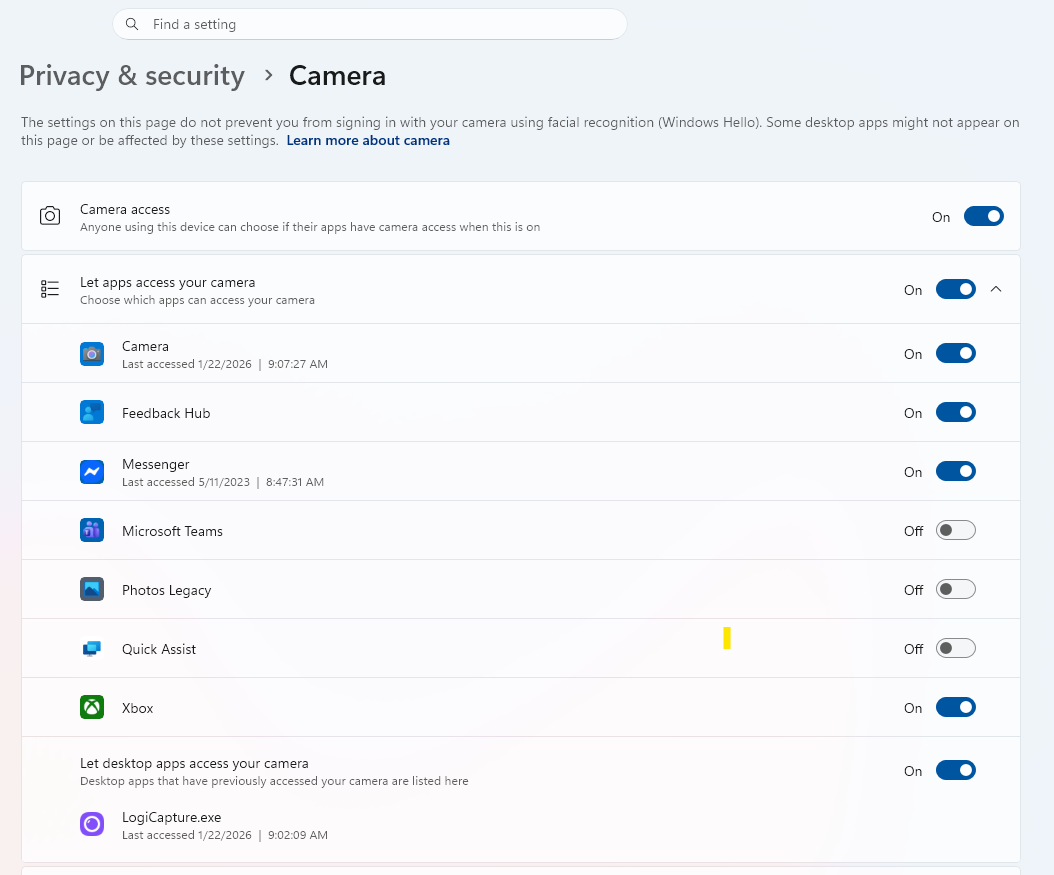Viewport: 1054px width, 875px height.
Task: Click the "Let apps access your camera" heading
Action: tap(167, 282)
